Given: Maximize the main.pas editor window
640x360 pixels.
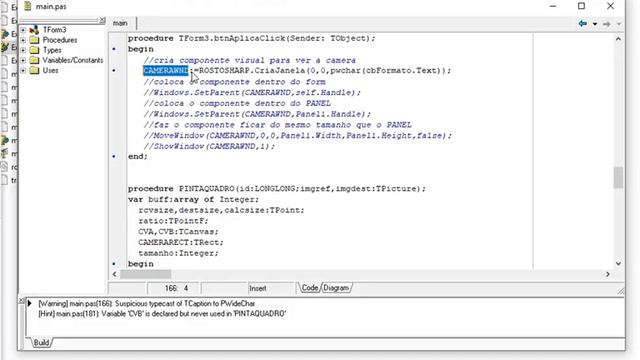Looking at the screenshot, I should point(581,6).
